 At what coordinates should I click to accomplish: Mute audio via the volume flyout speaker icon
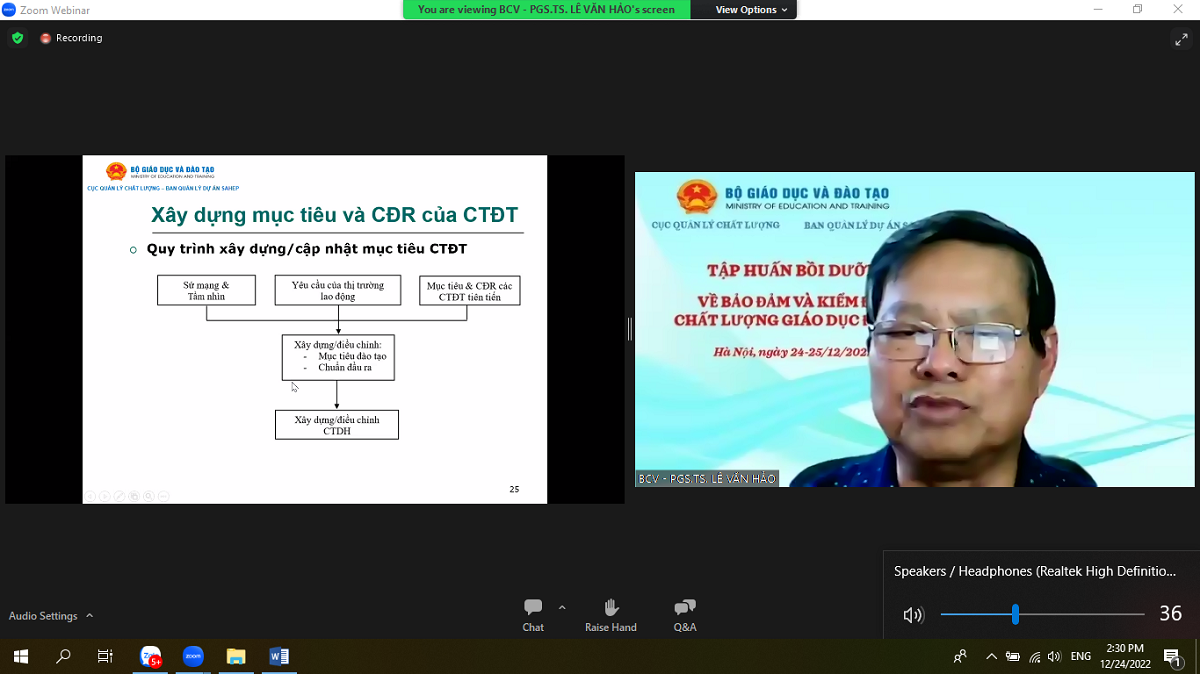coord(913,615)
